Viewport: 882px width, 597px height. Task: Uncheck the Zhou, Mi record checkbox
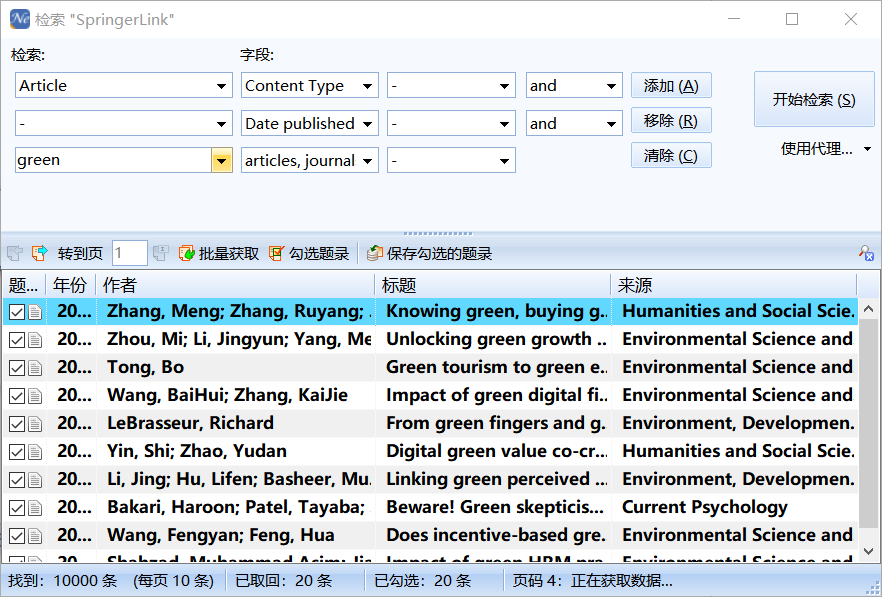[x=17, y=340]
